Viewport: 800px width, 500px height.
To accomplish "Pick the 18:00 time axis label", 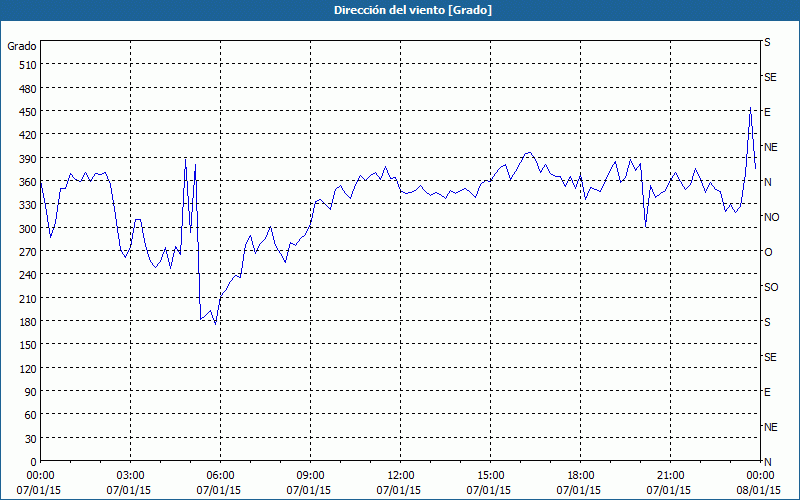I will (579, 476).
